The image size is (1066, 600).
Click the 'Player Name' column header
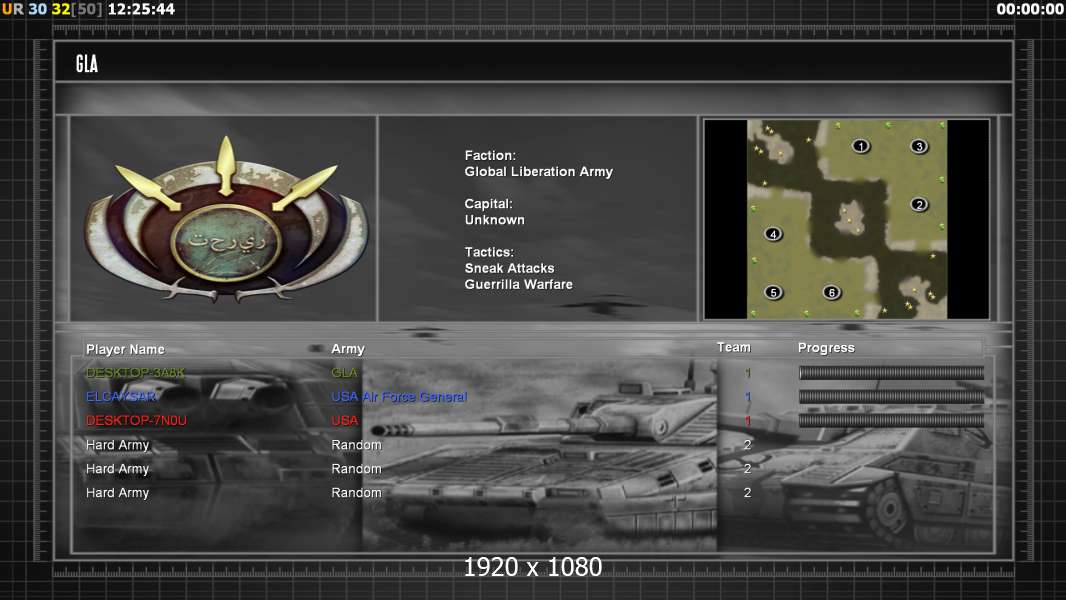coord(125,349)
